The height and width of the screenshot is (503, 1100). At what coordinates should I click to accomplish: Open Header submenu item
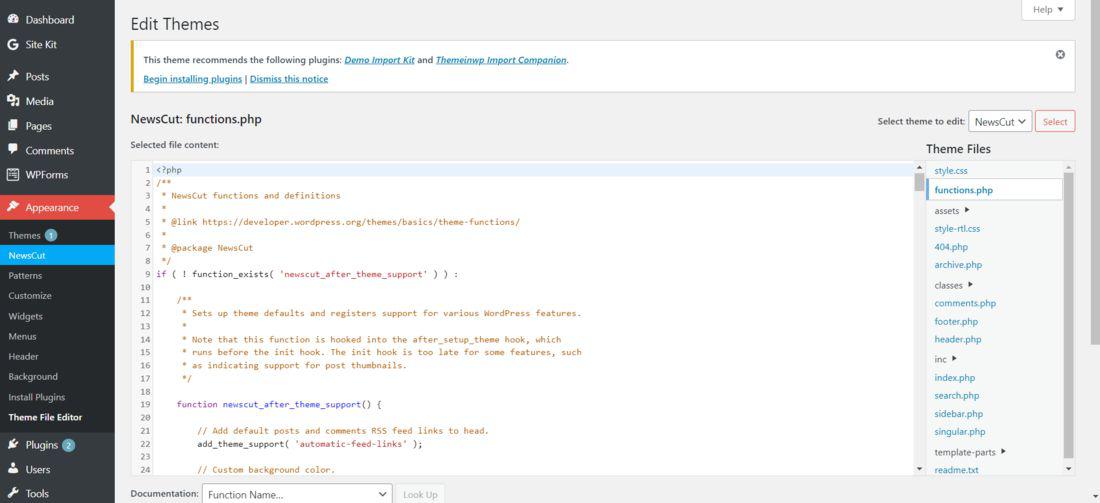23,356
